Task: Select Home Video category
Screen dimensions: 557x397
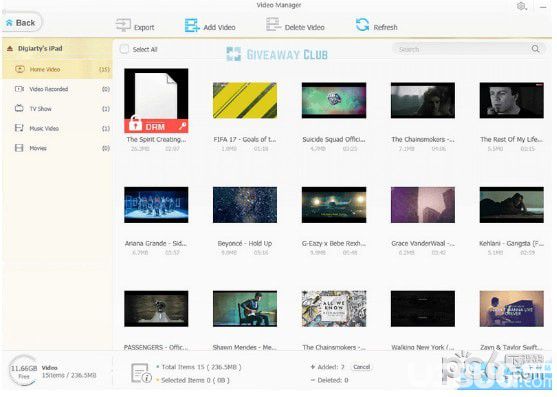Action: tap(57, 69)
